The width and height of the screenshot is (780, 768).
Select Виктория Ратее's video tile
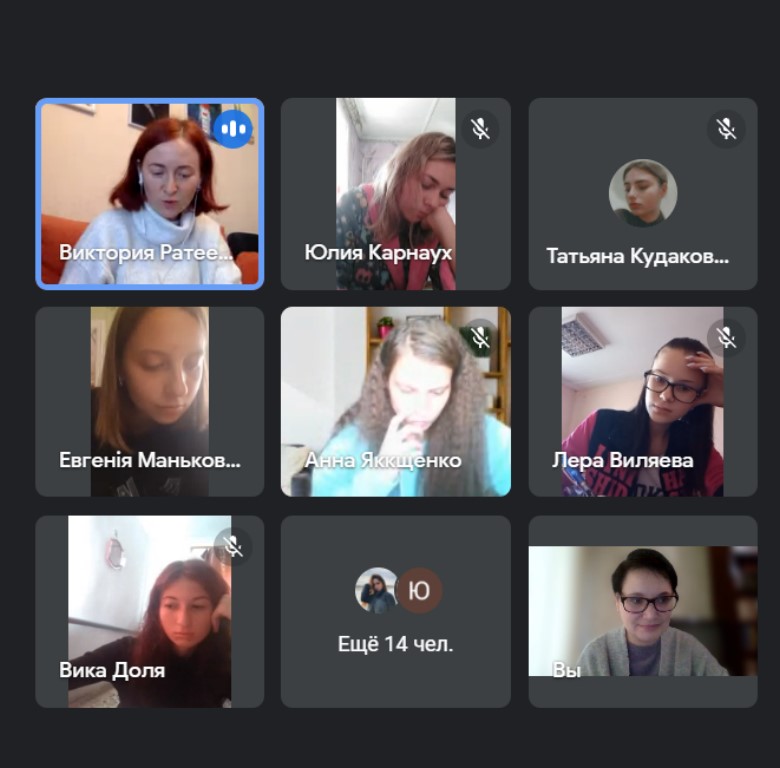[x=150, y=194]
